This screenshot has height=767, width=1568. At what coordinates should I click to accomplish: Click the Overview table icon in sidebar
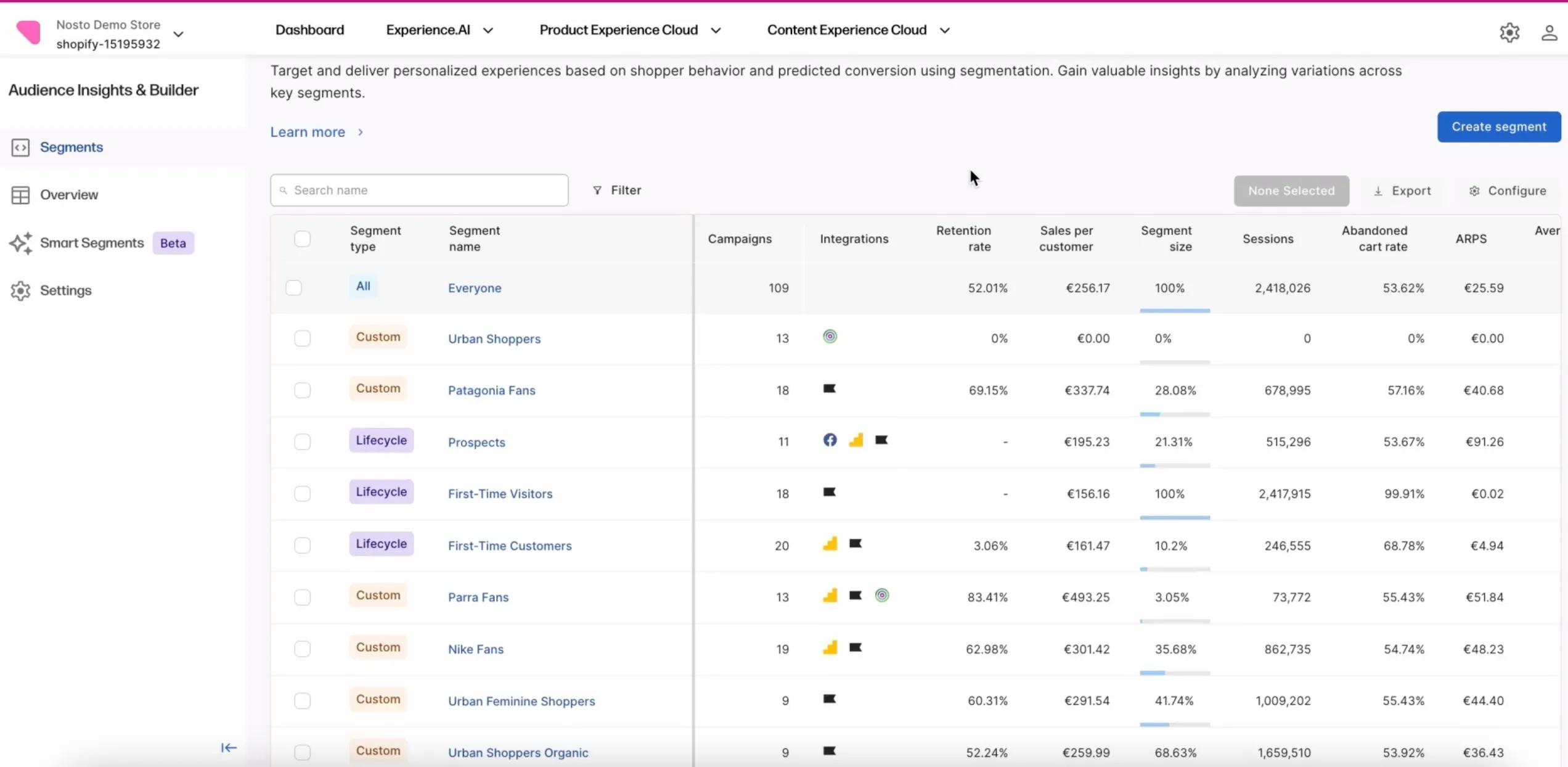(x=20, y=195)
